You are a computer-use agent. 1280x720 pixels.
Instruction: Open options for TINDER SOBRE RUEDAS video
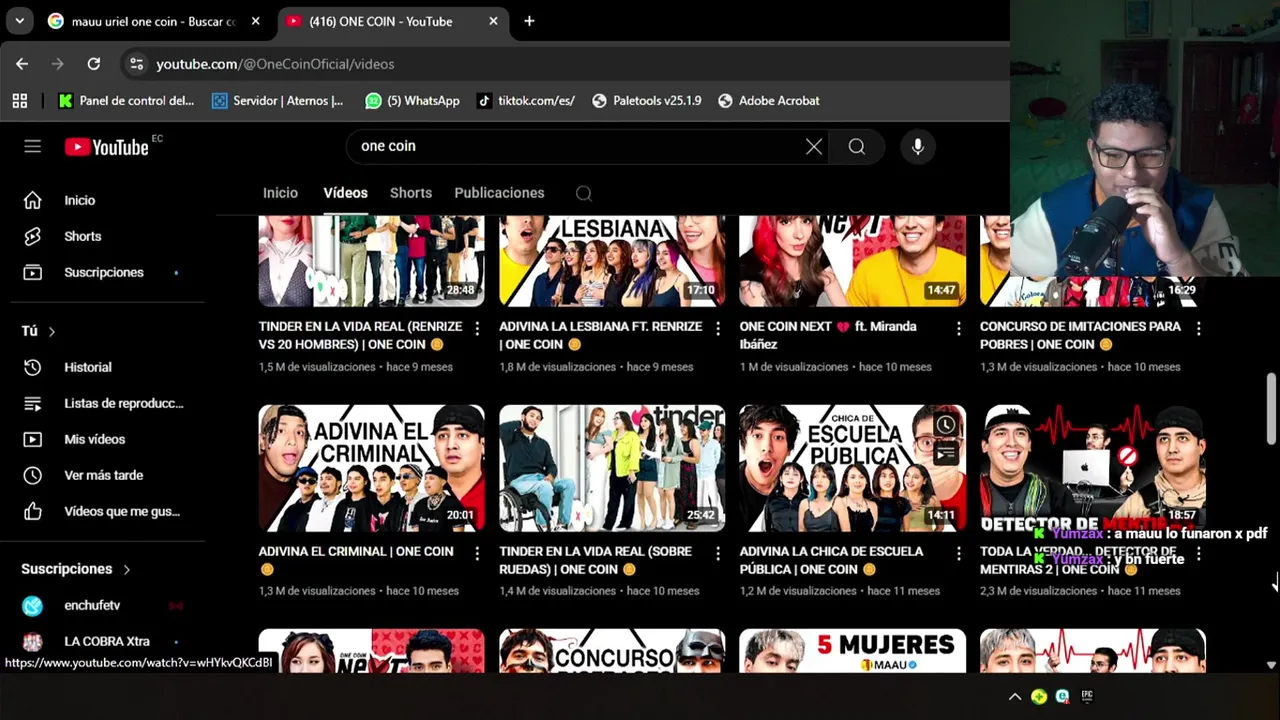coord(718,553)
